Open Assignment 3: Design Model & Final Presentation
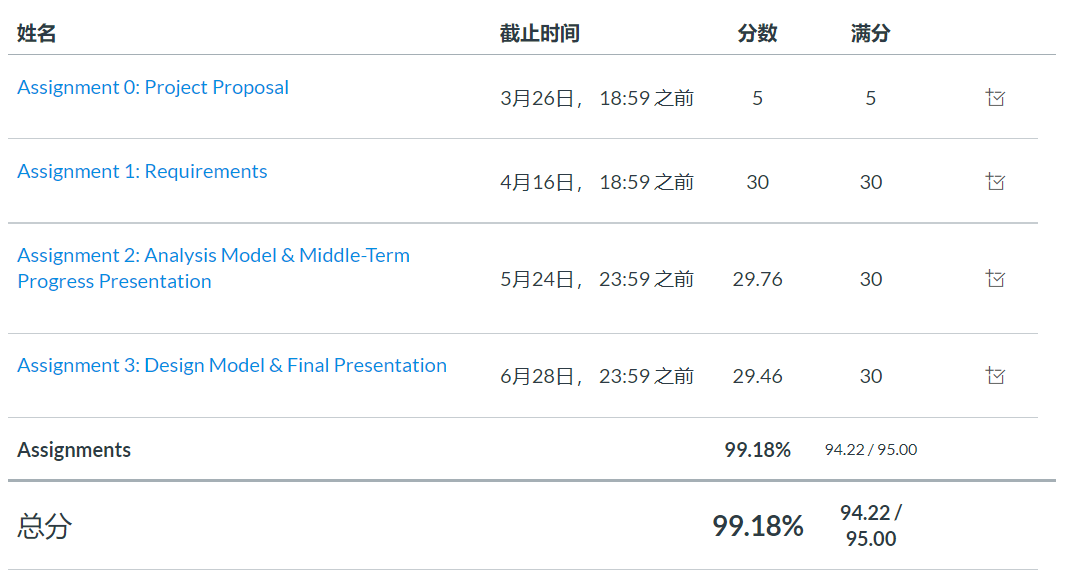The width and height of the screenshot is (1065, 576). tap(232, 365)
